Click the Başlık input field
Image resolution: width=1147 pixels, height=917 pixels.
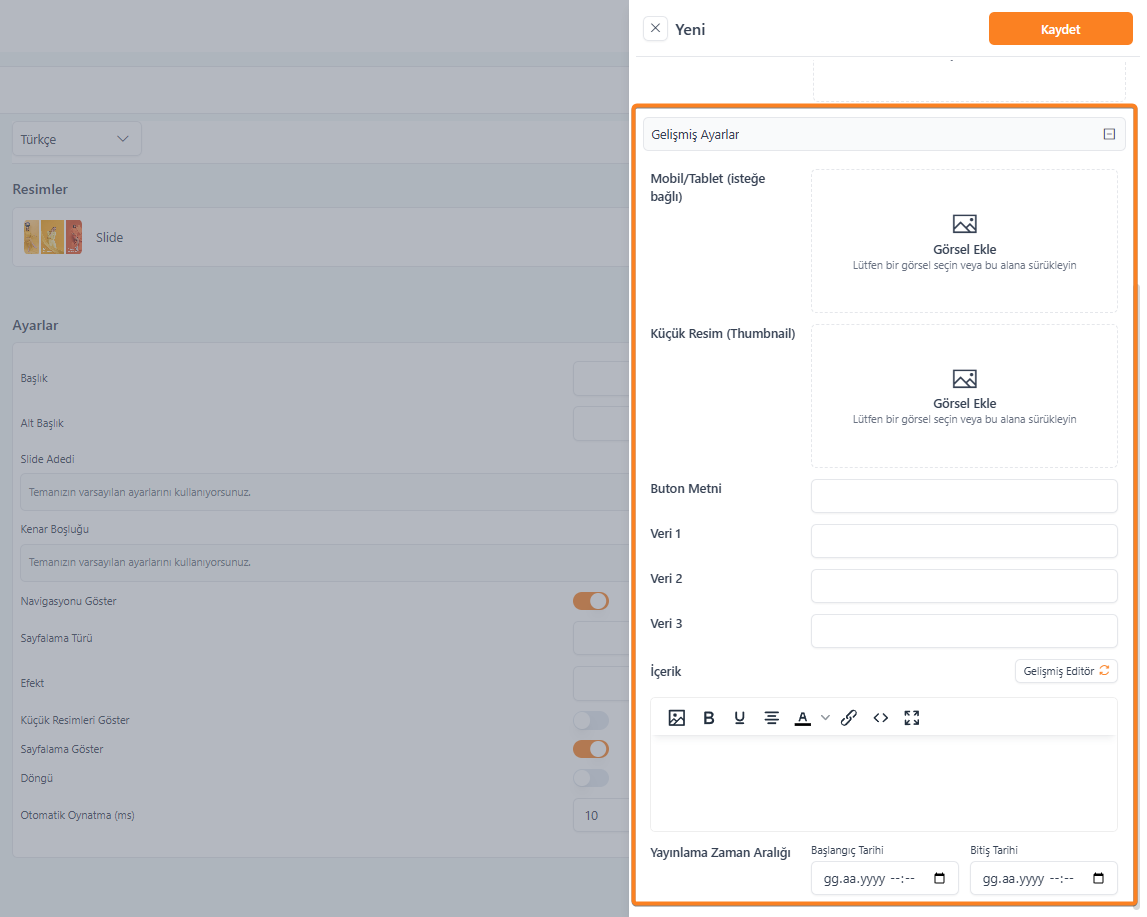601,378
